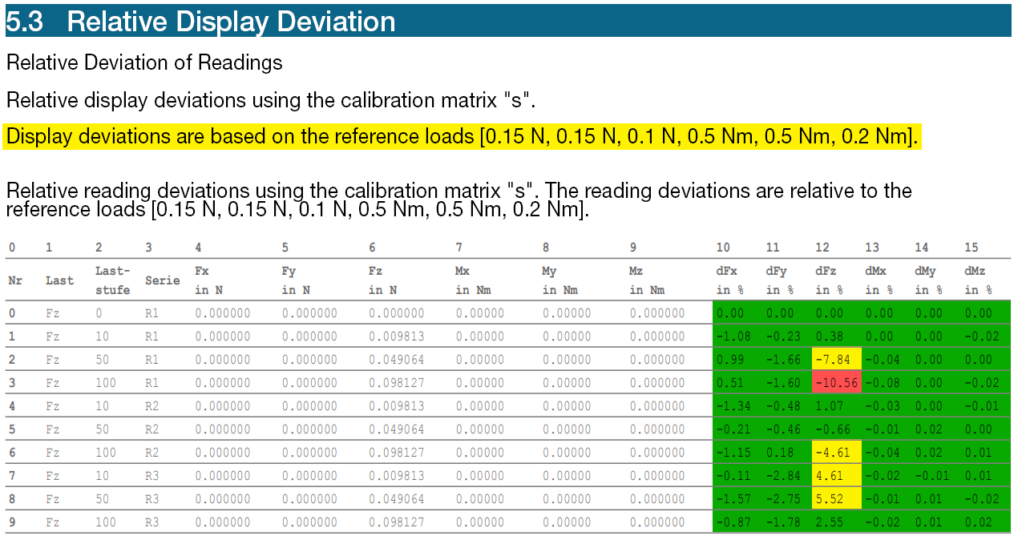Screen dimensions: 1030x540
Task: Click the "dMy in %" column header
Action: coord(929,281)
